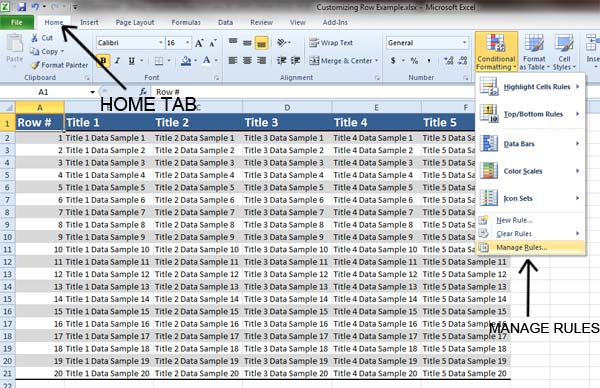Toggle Underline formatting
This screenshot has height=388, width=600.
[x=132, y=60]
